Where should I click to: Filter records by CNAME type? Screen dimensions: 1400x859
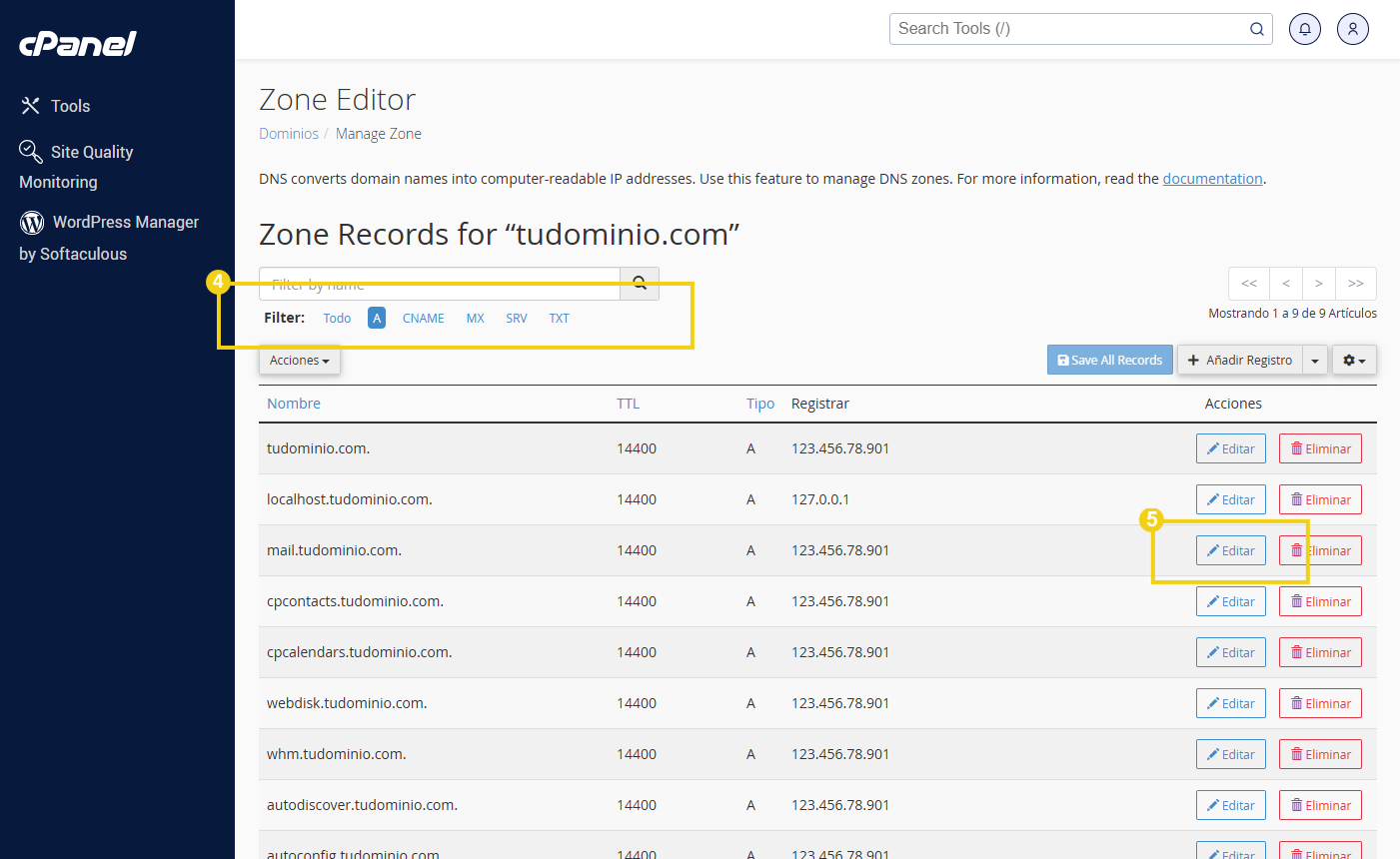423,319
